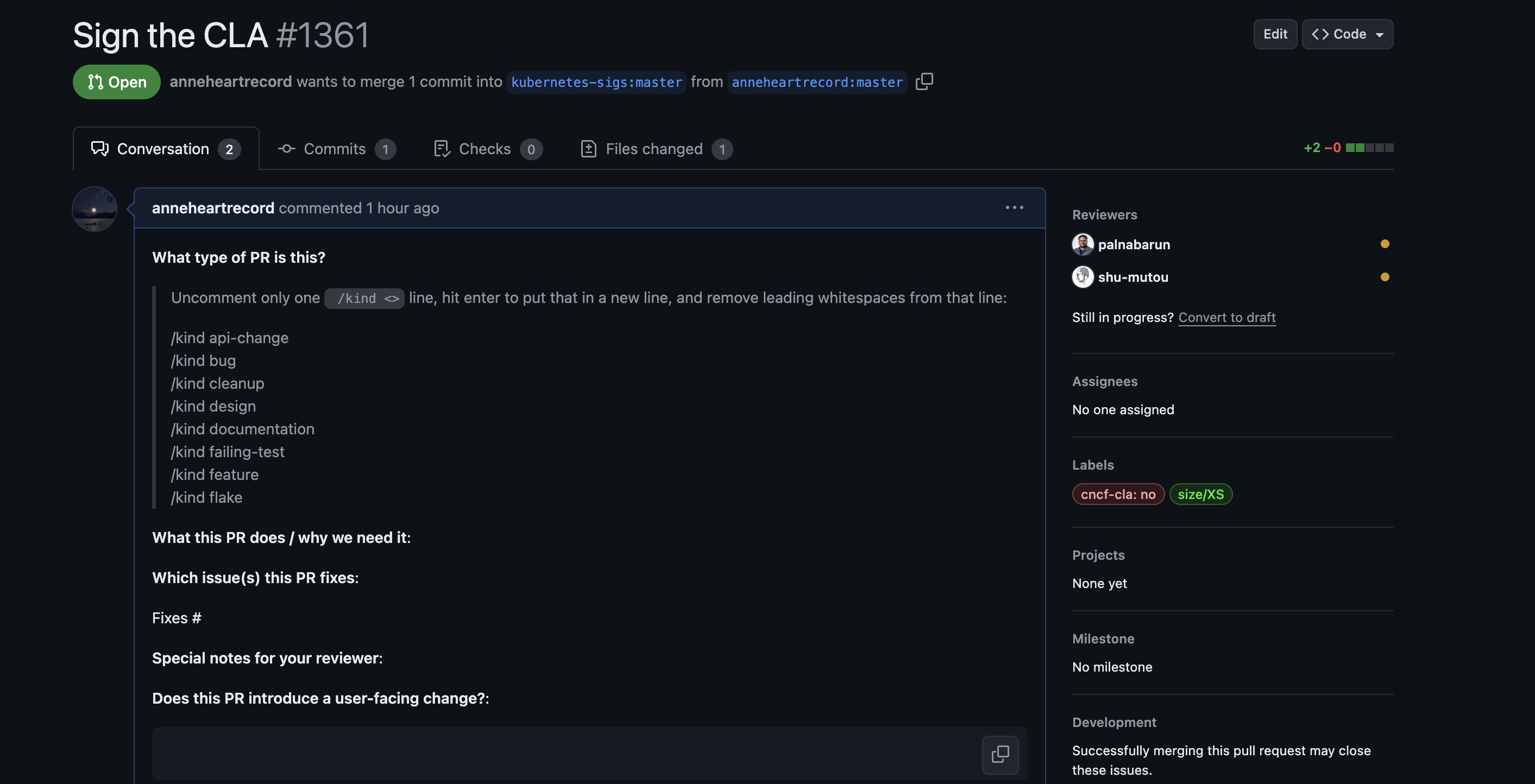Open the comment options ellipsis menu
The height and width of the screenshot is (784, 1535).
pos(1014,208)
